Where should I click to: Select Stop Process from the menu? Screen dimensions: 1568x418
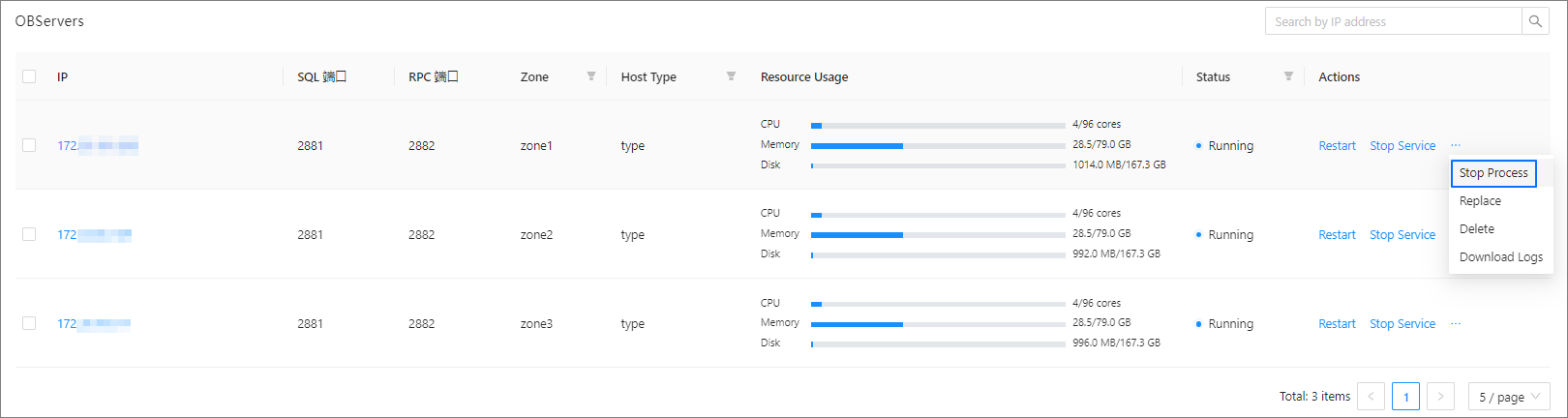tap(1493, 173)
